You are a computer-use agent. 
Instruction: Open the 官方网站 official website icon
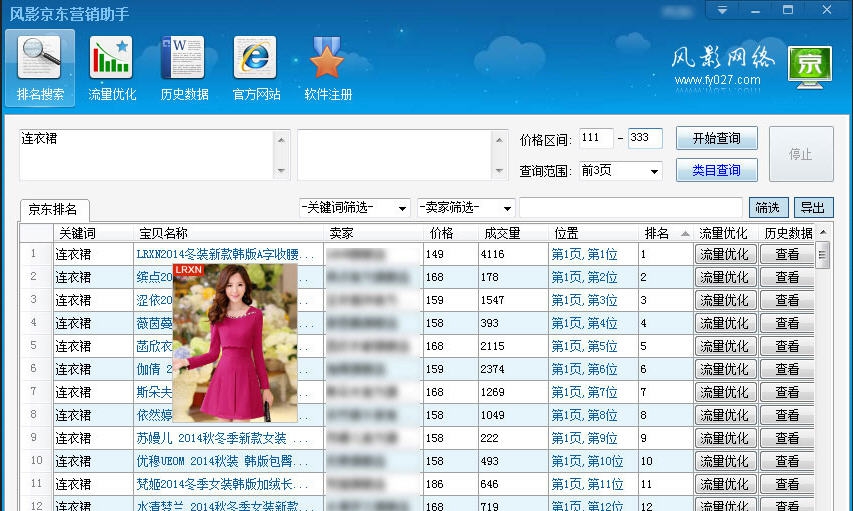click(256, 69)
